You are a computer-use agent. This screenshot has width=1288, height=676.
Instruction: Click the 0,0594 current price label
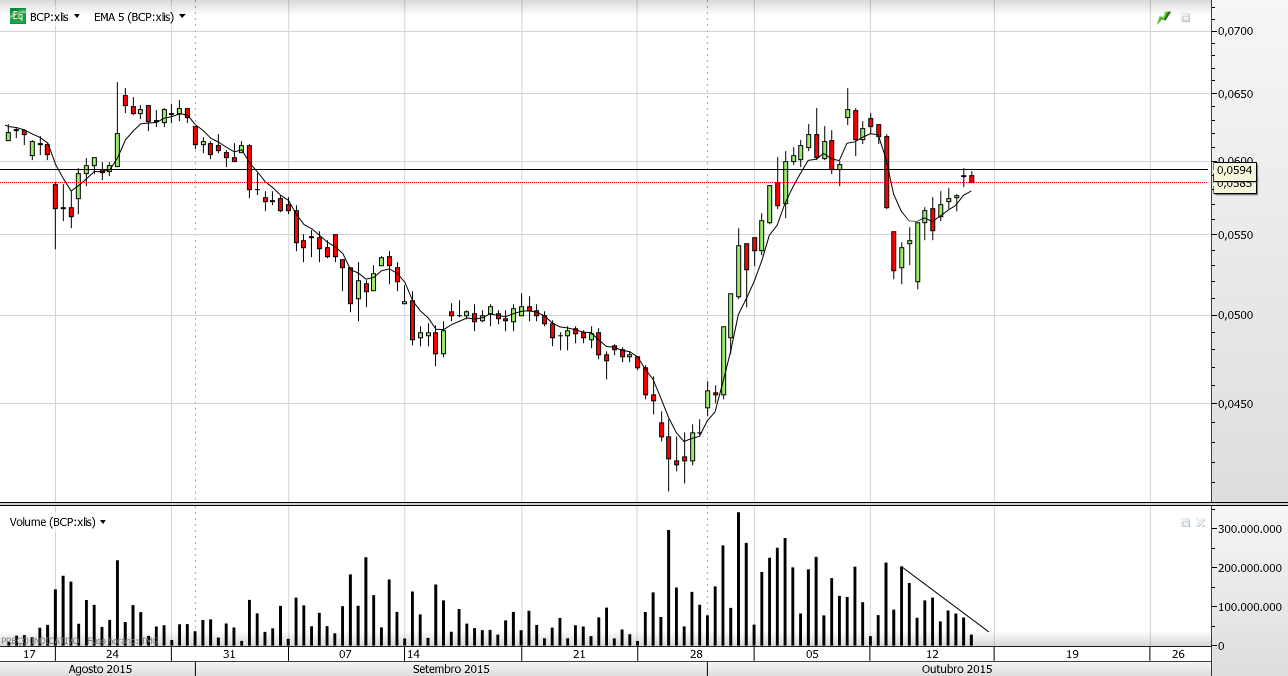coord(1234,171)
